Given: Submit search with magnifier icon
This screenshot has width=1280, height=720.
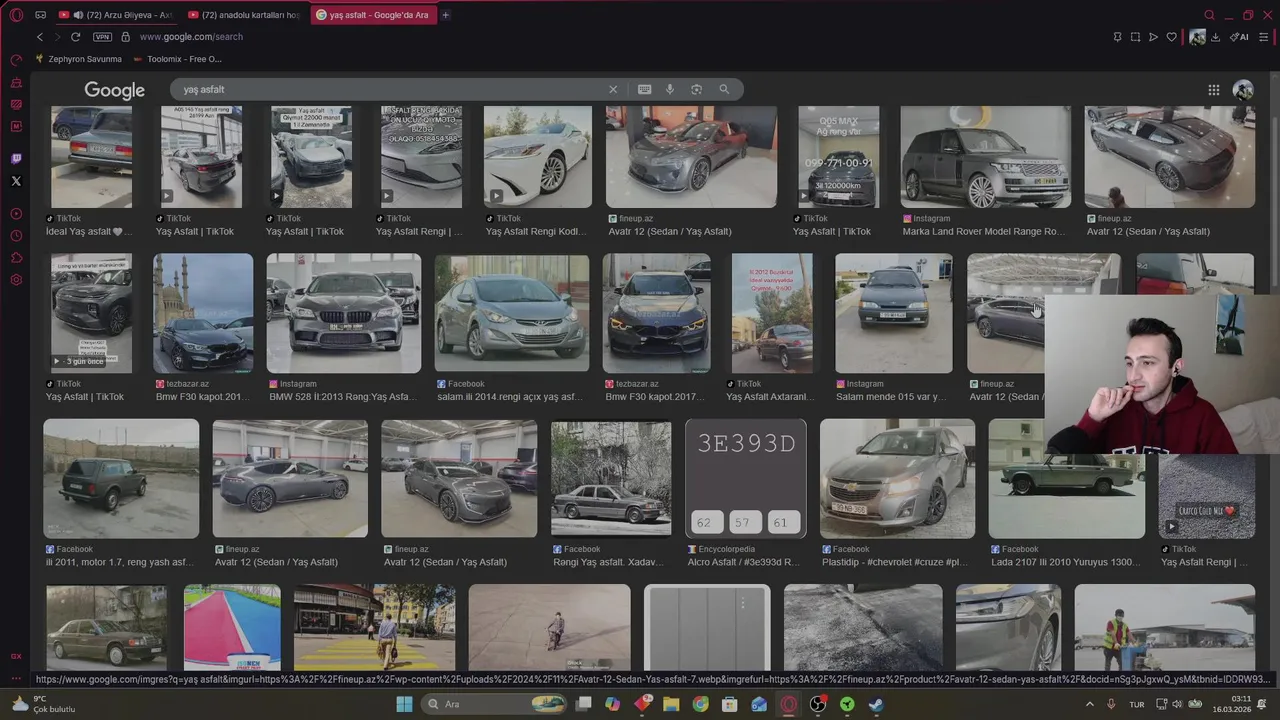Looking at the screenshot, I should click(724, 89).
